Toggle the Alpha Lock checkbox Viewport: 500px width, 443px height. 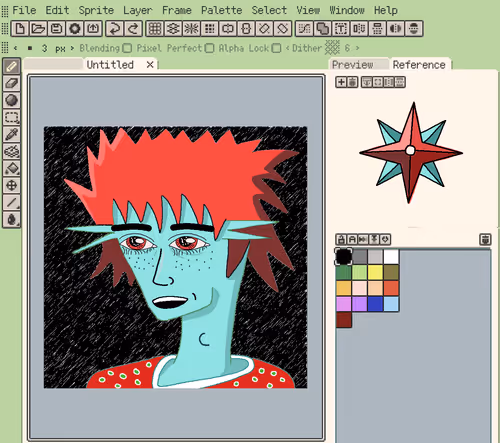(276, 48)
